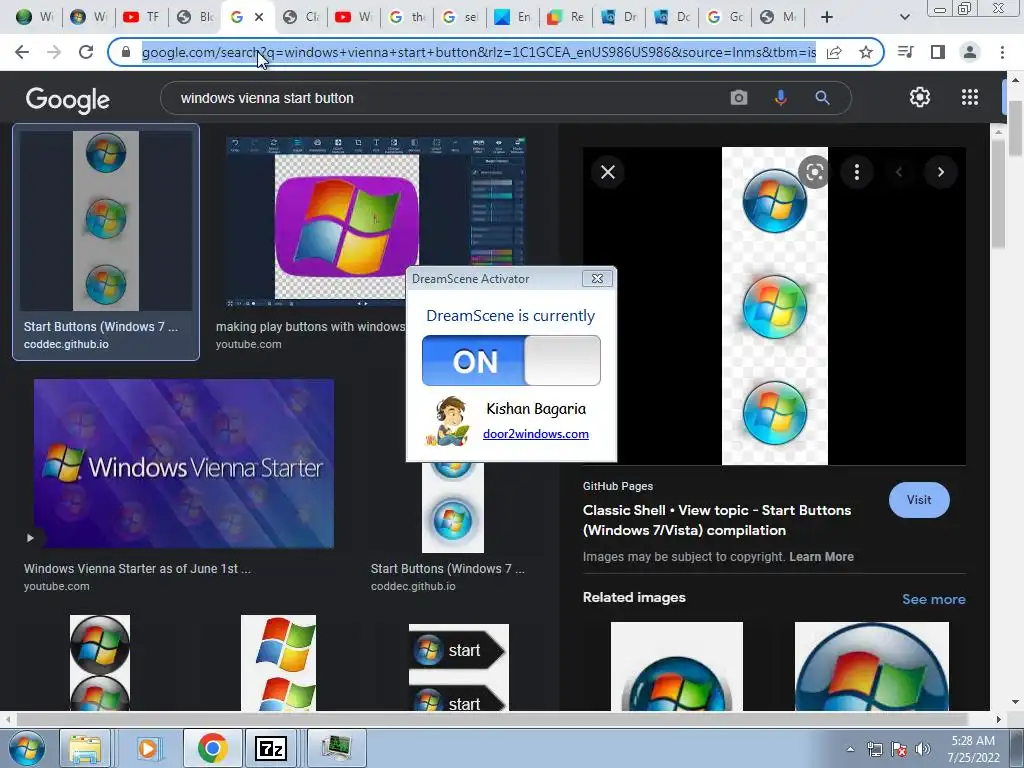Open Classic Shell Start Buttons title link
The height and width of the screenshot is (768, 1024).
[x=716, y=520]
